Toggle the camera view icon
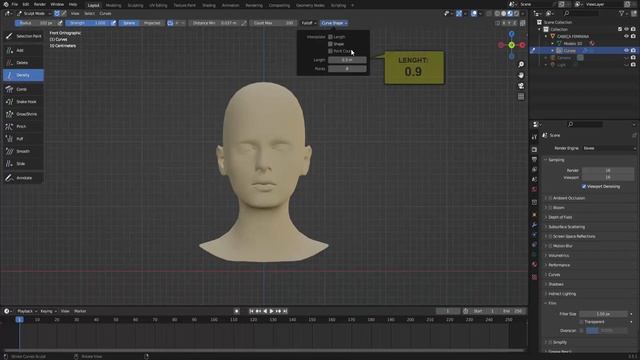Viewport: 640px width, 360px height. tap(521, 86)
